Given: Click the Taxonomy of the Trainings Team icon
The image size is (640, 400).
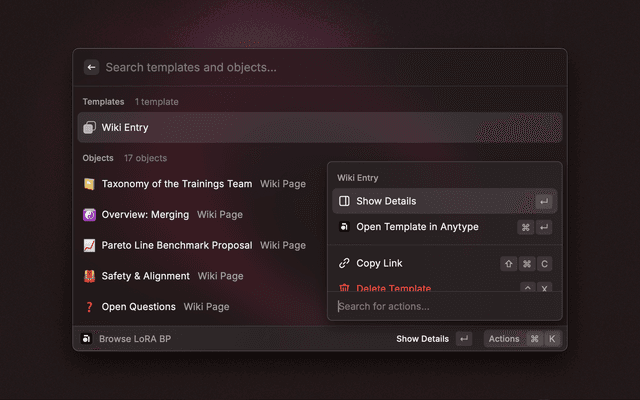Looking at the screenshot, I should click(x=90, y=184).
